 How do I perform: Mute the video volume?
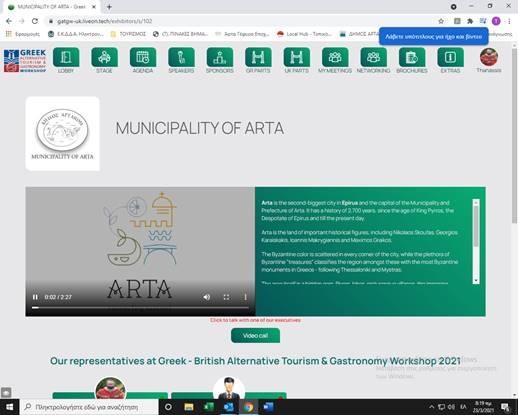click(x=207, y=297)
